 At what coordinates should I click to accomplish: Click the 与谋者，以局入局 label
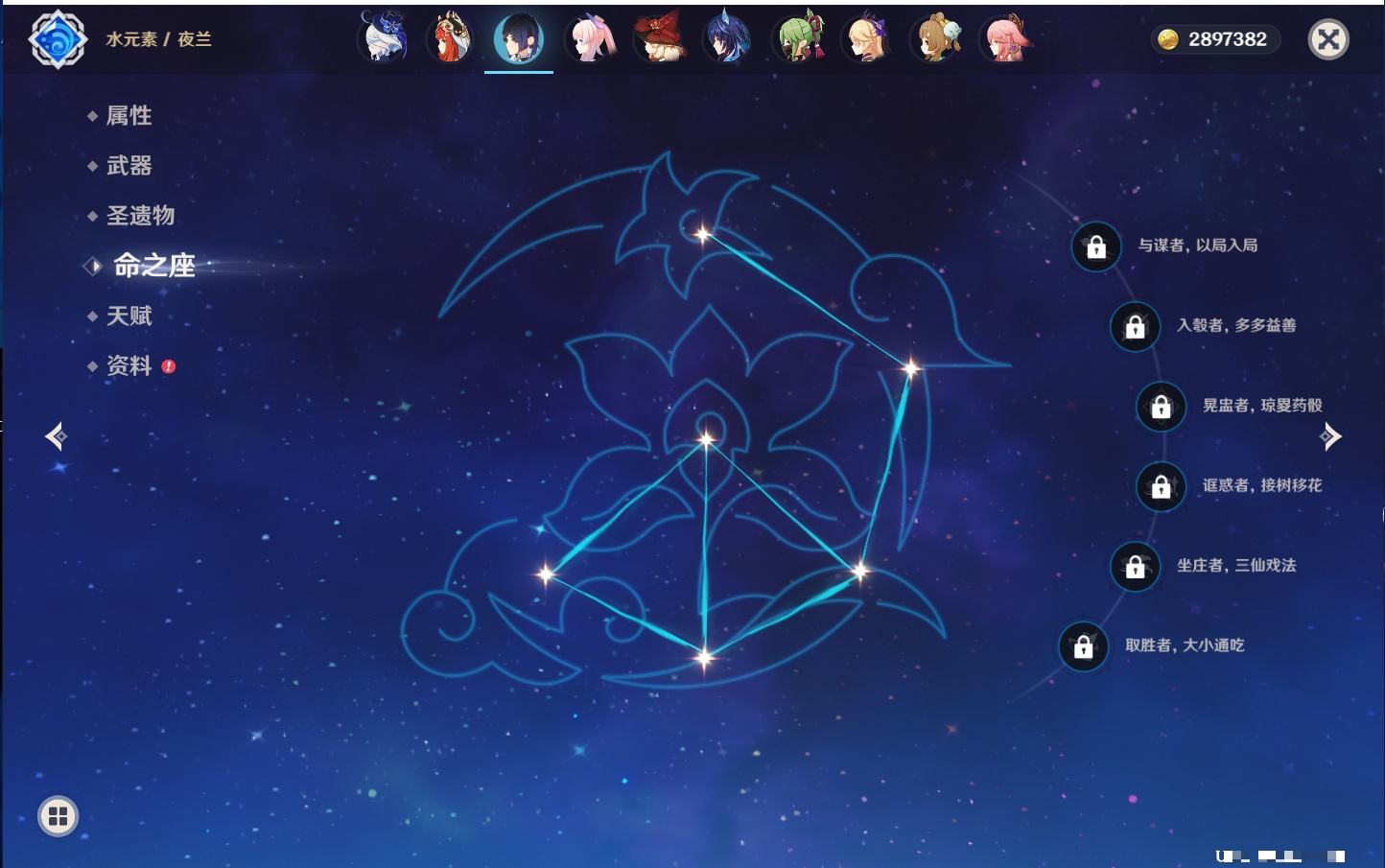[x=1198, y=246]
